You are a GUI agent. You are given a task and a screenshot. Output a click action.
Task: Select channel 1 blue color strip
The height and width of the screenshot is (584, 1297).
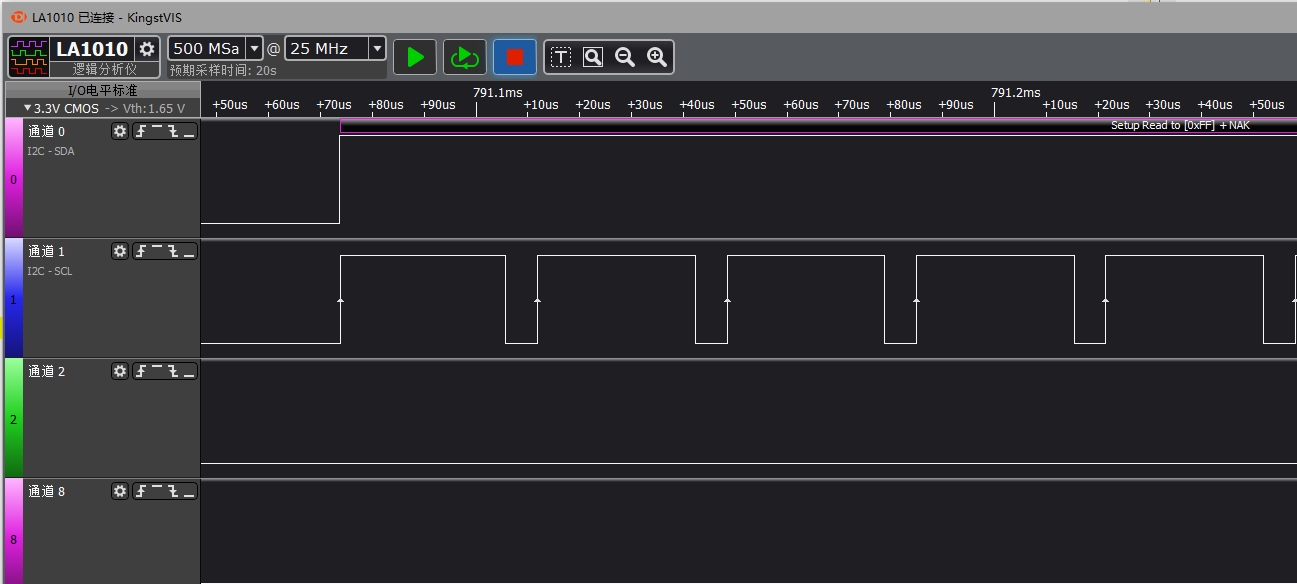(x=13, y=298)
